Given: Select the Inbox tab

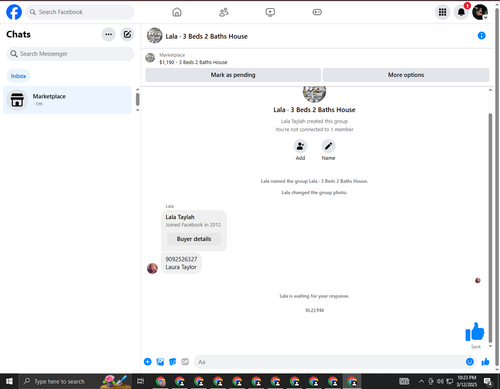Looking at the screenshot, I should point(18,76).
